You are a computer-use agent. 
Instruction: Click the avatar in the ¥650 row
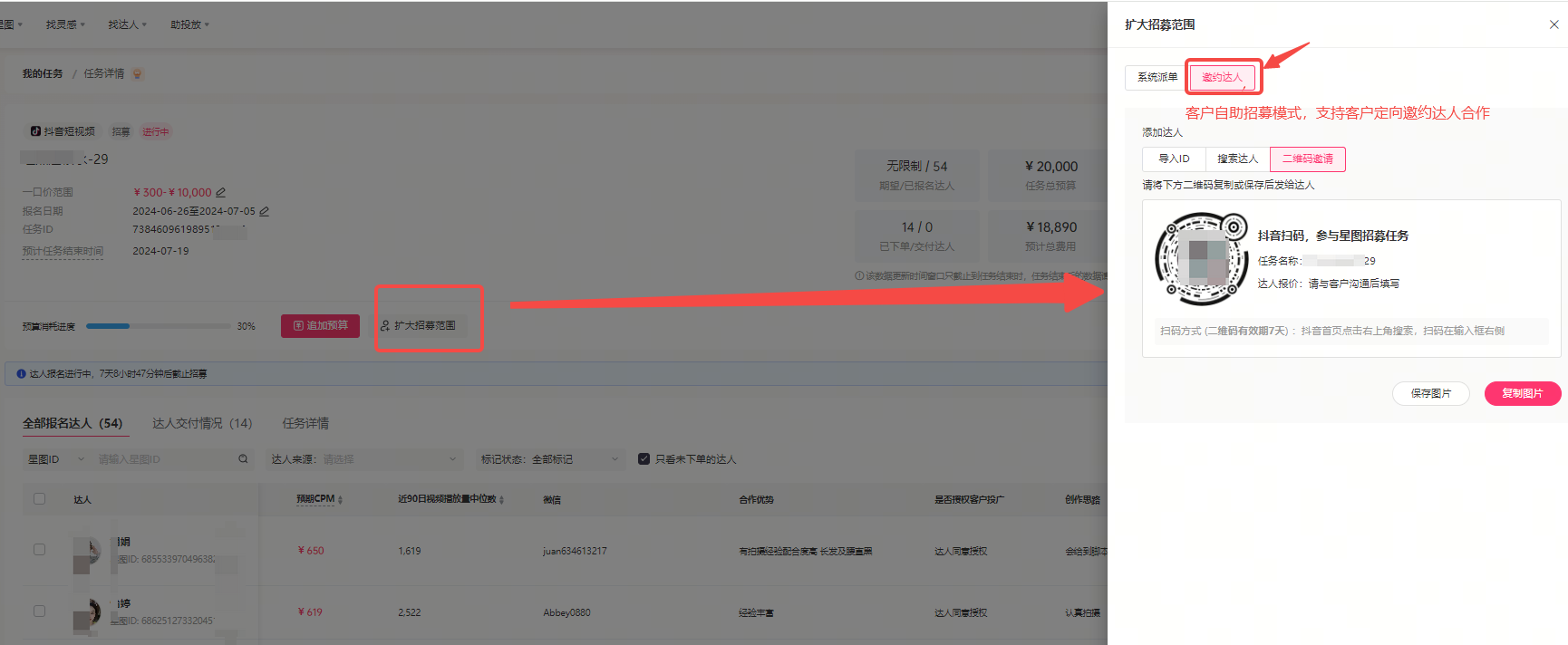(x=88, y=551)
